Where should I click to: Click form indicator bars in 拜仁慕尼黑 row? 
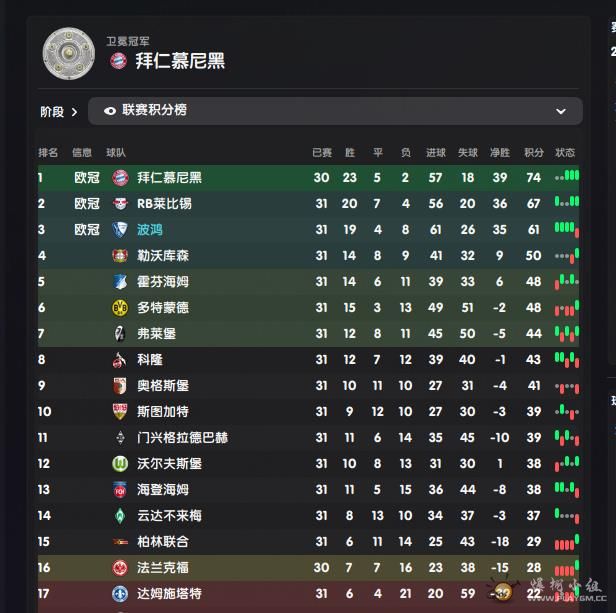pyautogui.click(x=567, y=178)
